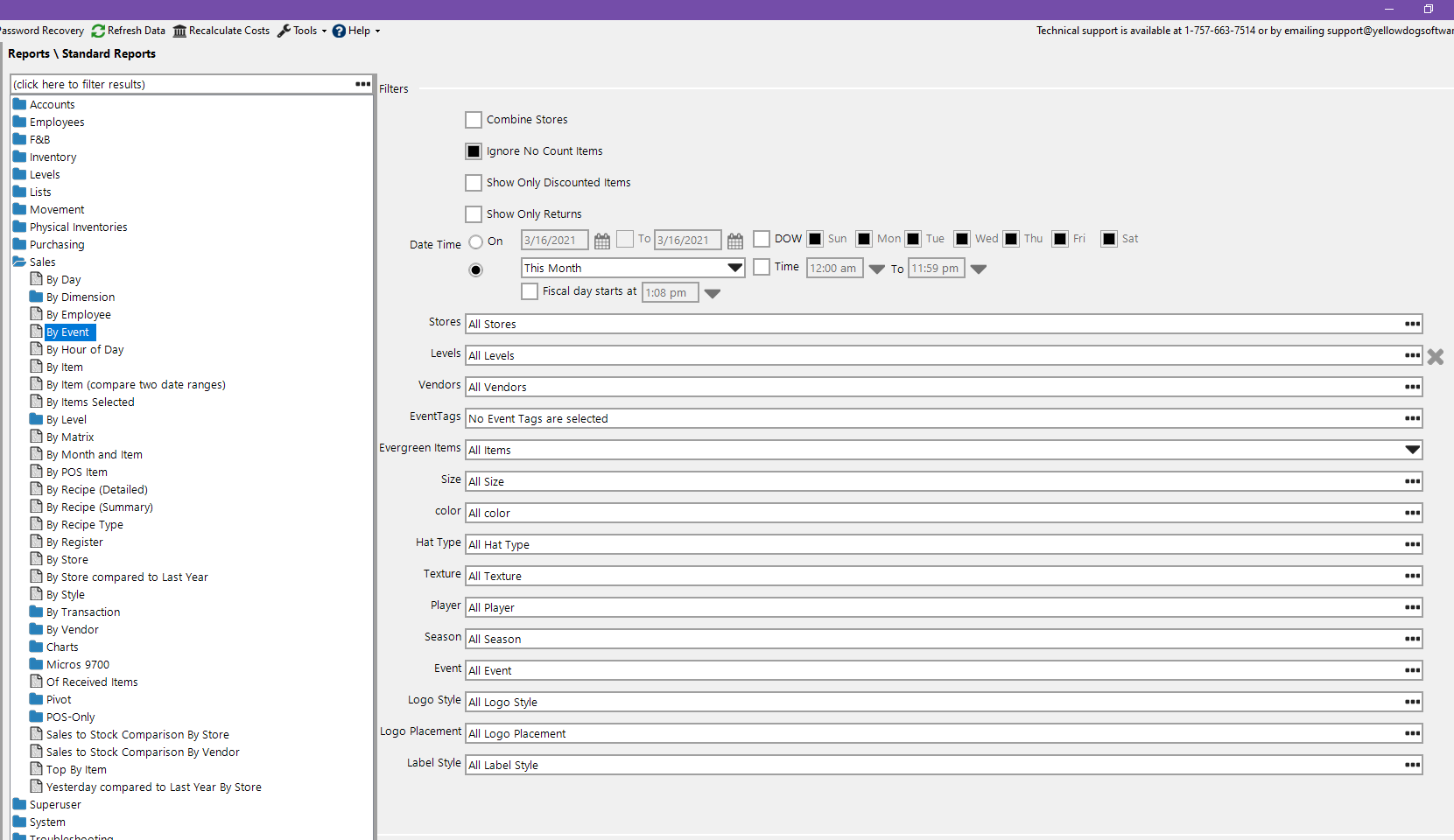Select the On date radio button

point(476,242)
